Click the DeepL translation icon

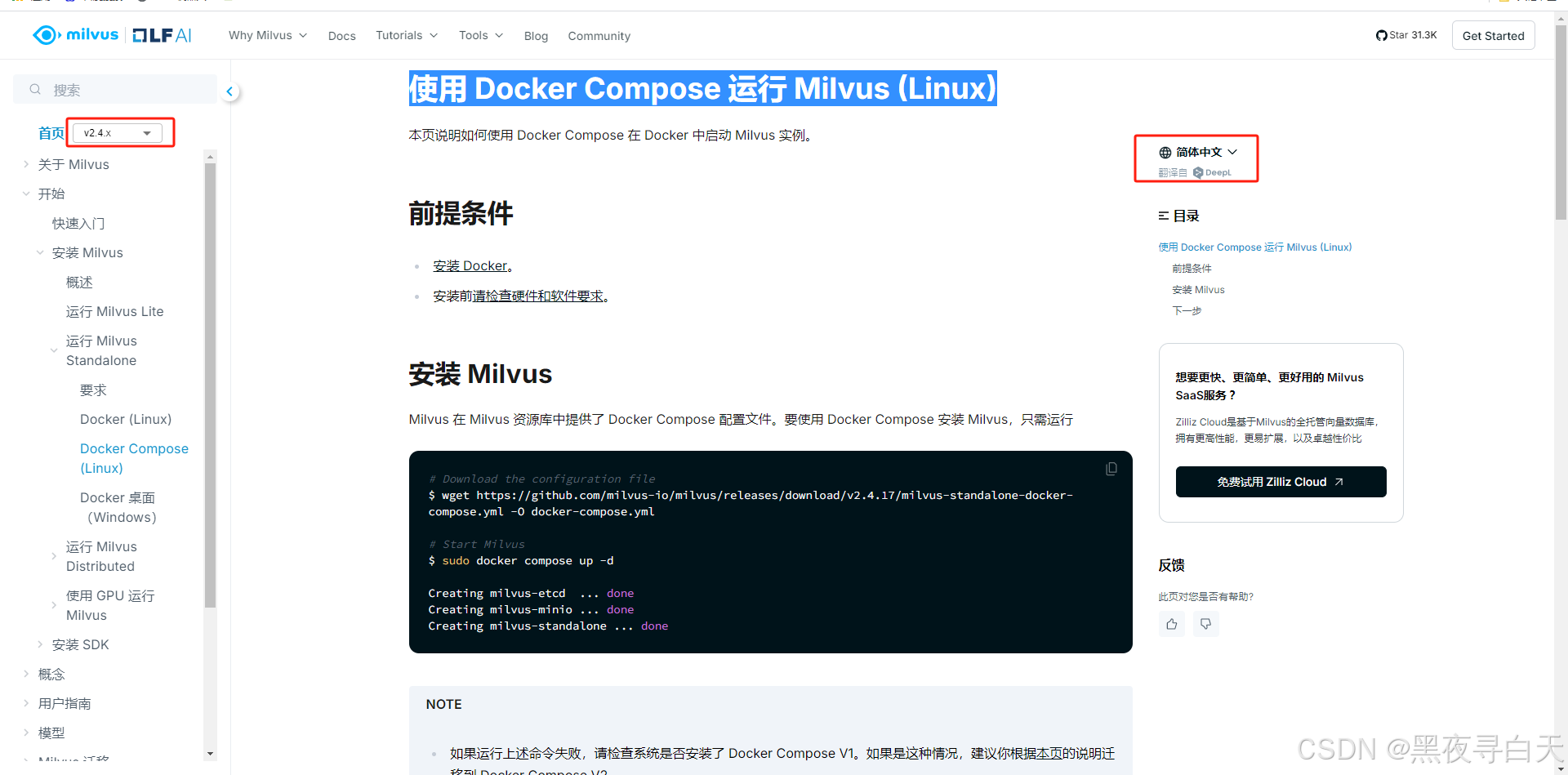coord(1197,172)
